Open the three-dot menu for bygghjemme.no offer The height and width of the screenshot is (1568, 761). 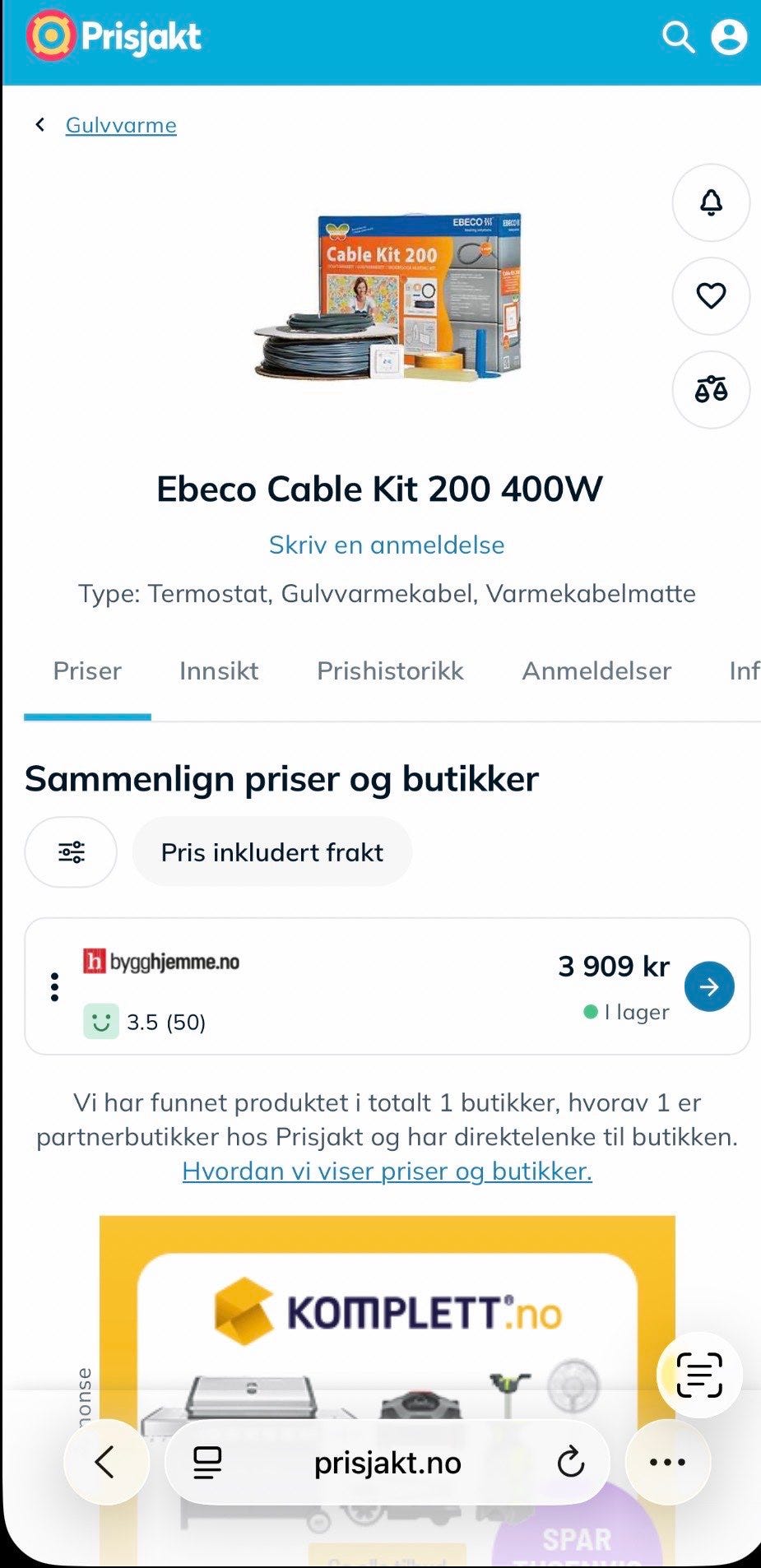(x=54, y=986)
